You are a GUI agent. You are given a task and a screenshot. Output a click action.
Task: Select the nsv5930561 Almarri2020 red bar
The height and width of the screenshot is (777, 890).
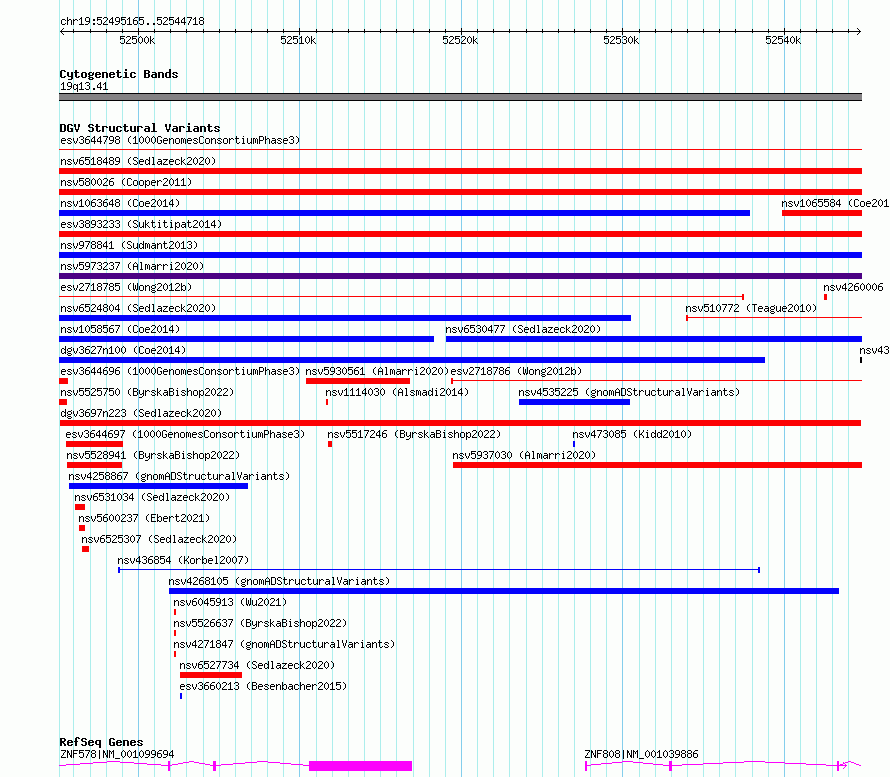tap(358, 381)
